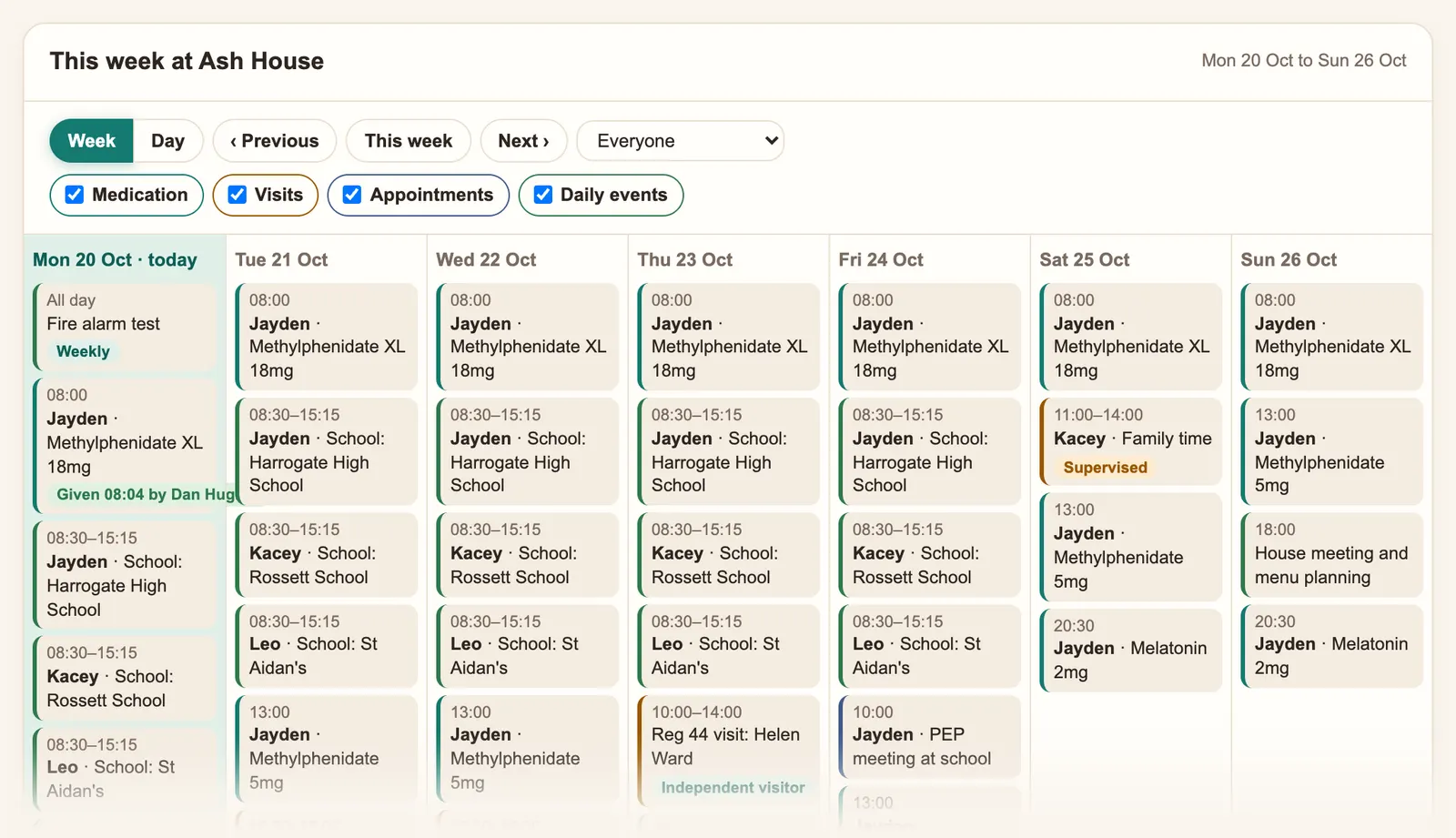Select the Mon 20 Oct today header
Image resolution: width=1456 pixels, height=838 pixels.
click(115, 260)
